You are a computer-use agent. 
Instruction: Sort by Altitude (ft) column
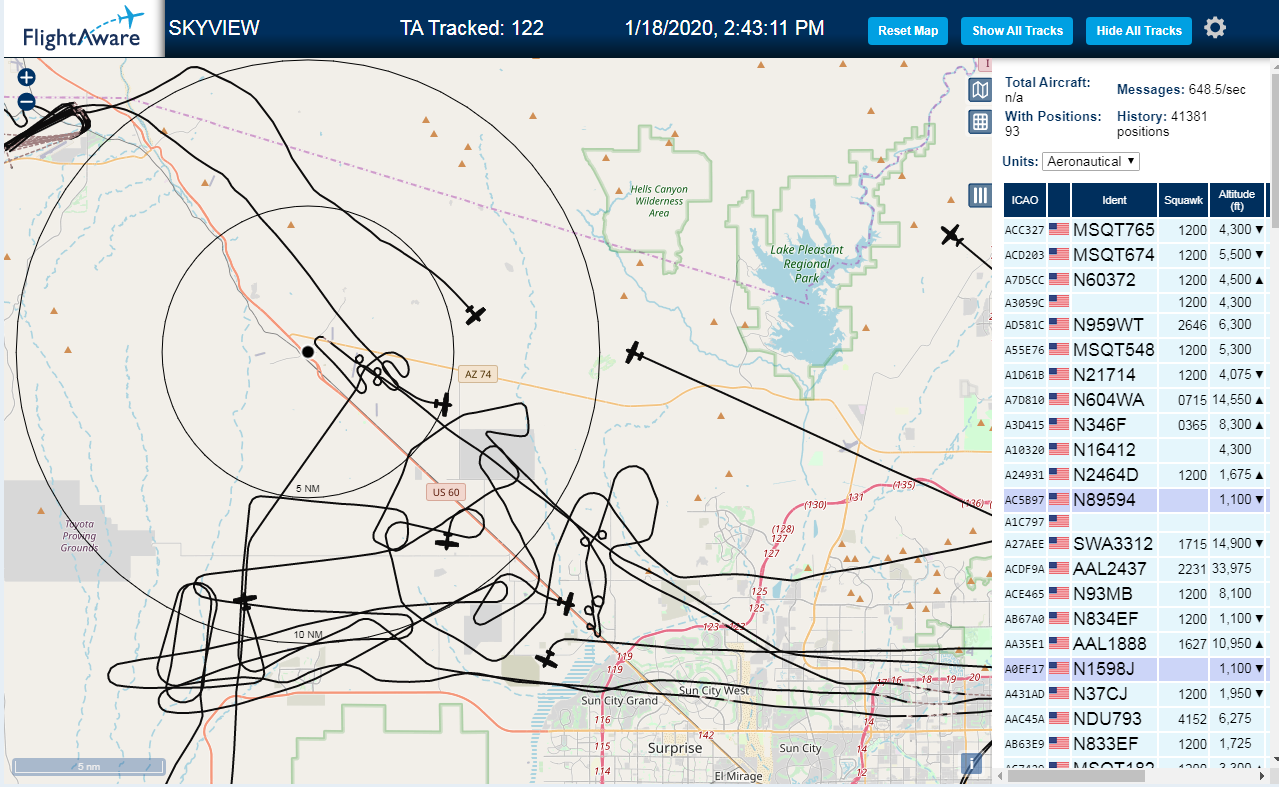click(1237, 200)
